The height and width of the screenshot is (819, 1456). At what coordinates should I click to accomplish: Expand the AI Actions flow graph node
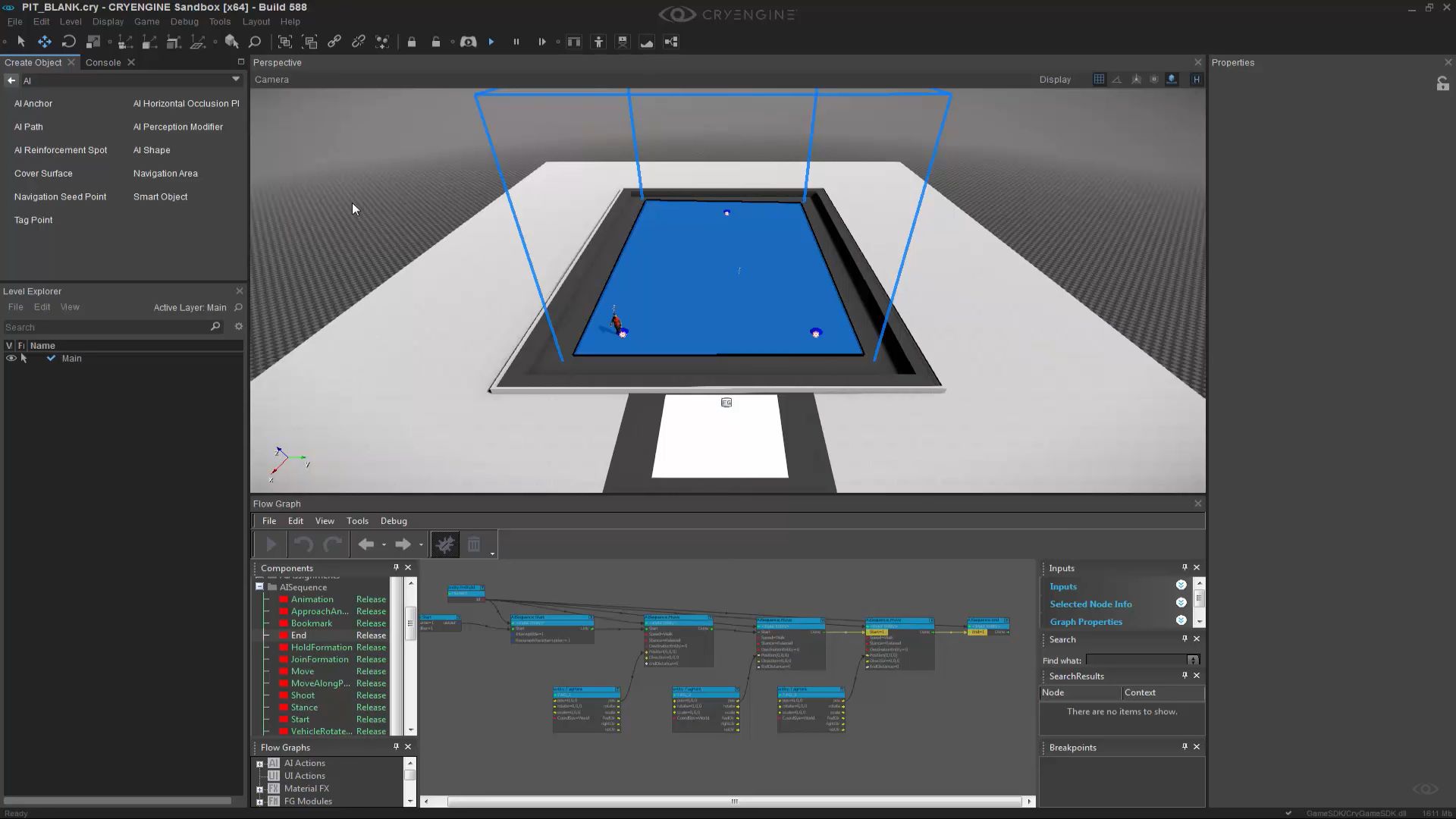(x=259, y=764)
